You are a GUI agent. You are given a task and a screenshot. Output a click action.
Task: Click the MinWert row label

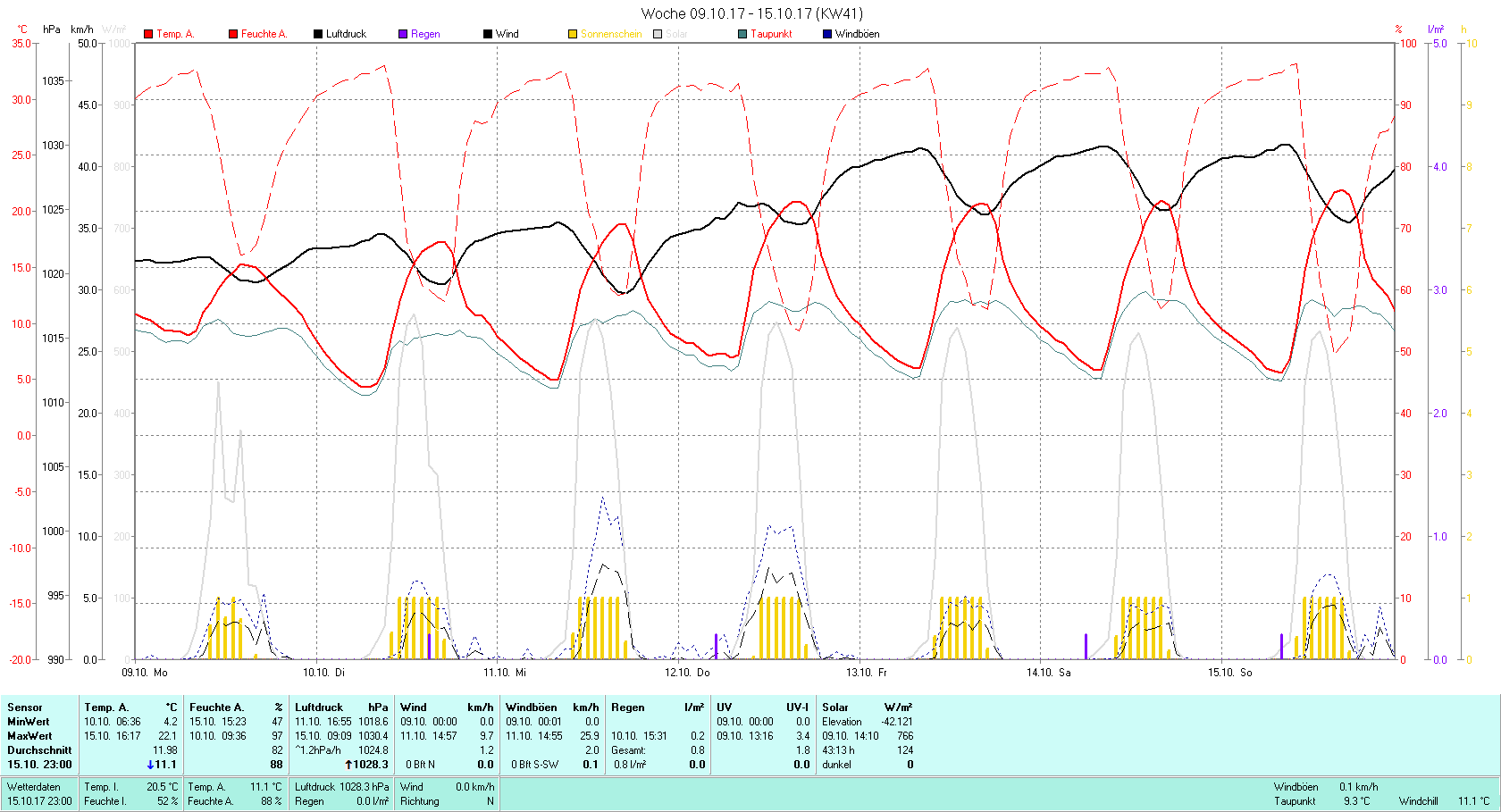pyautogui.click(x=29, y=721)
